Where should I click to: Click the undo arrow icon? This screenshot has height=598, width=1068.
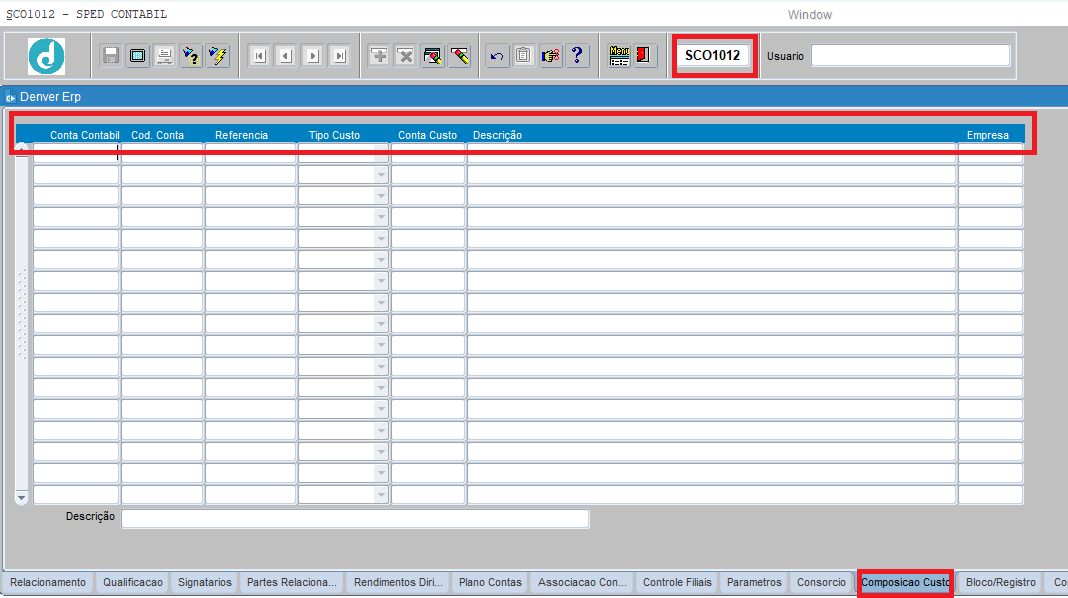click(497, 56)
